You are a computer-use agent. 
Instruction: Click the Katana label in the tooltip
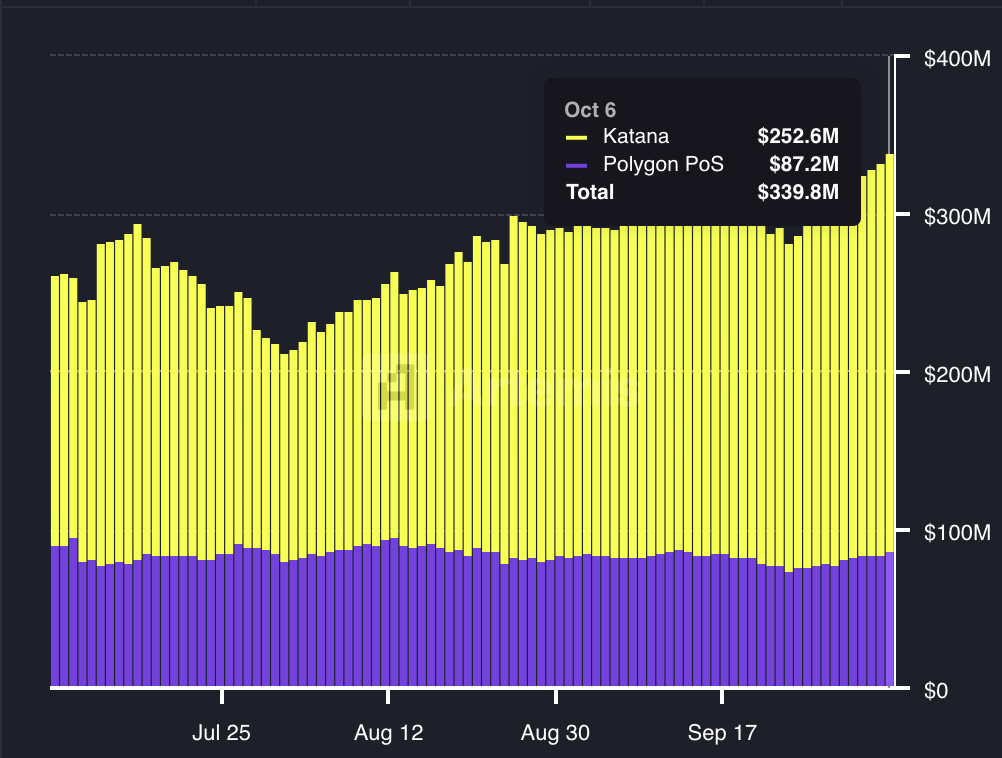point(636,136)
